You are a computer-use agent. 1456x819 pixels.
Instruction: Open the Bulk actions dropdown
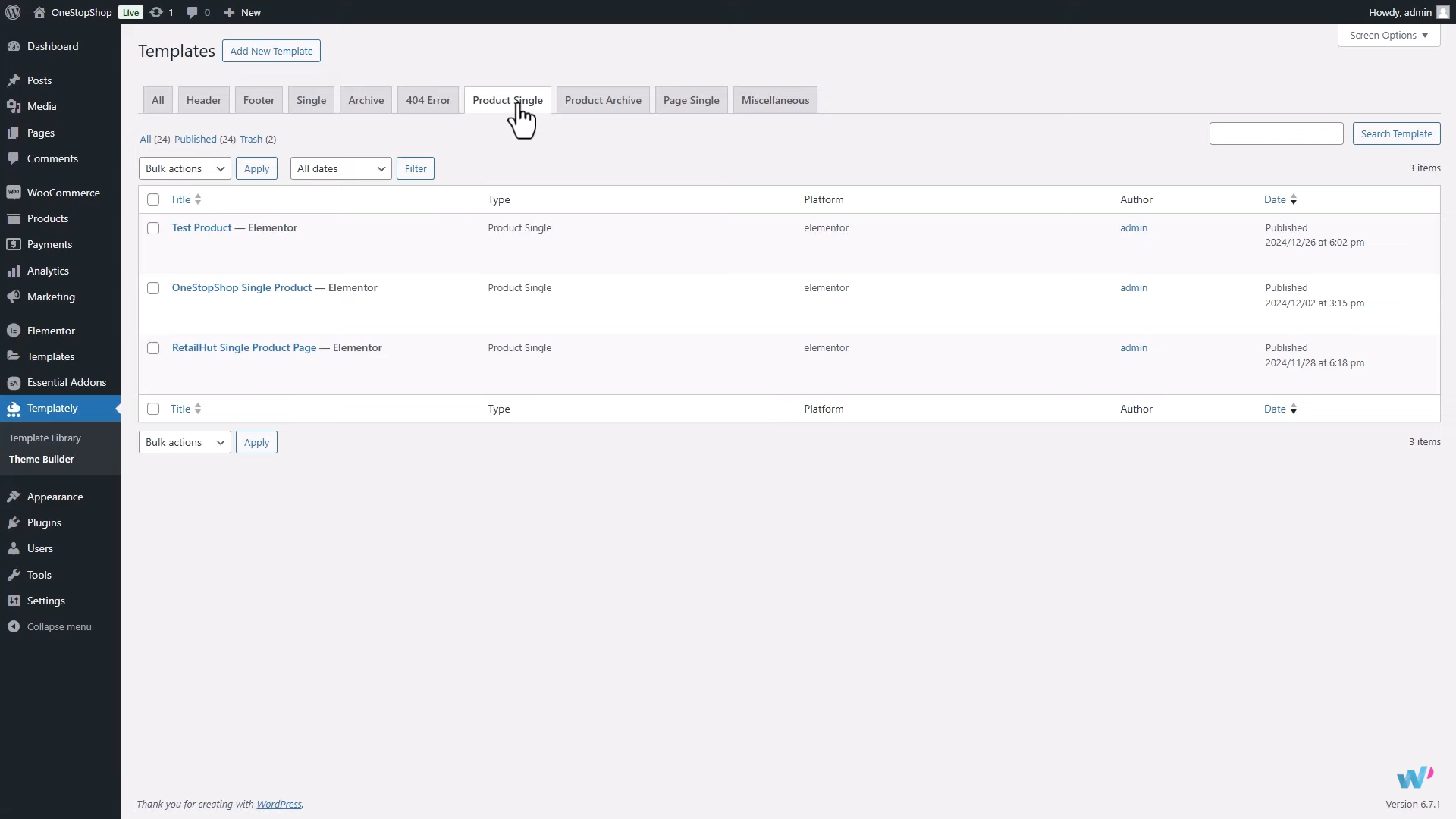click(x=184, y=168)
